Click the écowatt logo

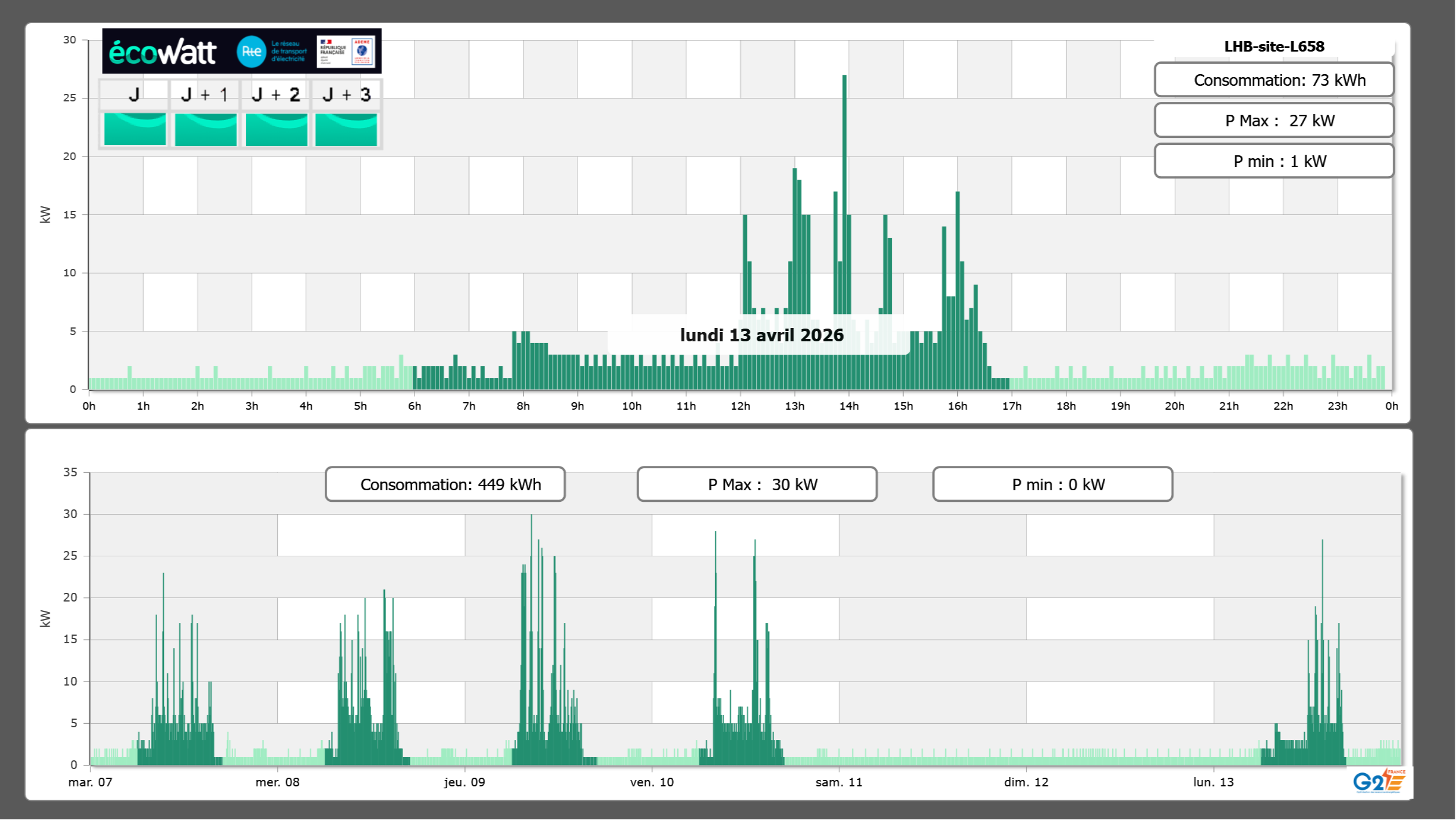pos(162,52)
